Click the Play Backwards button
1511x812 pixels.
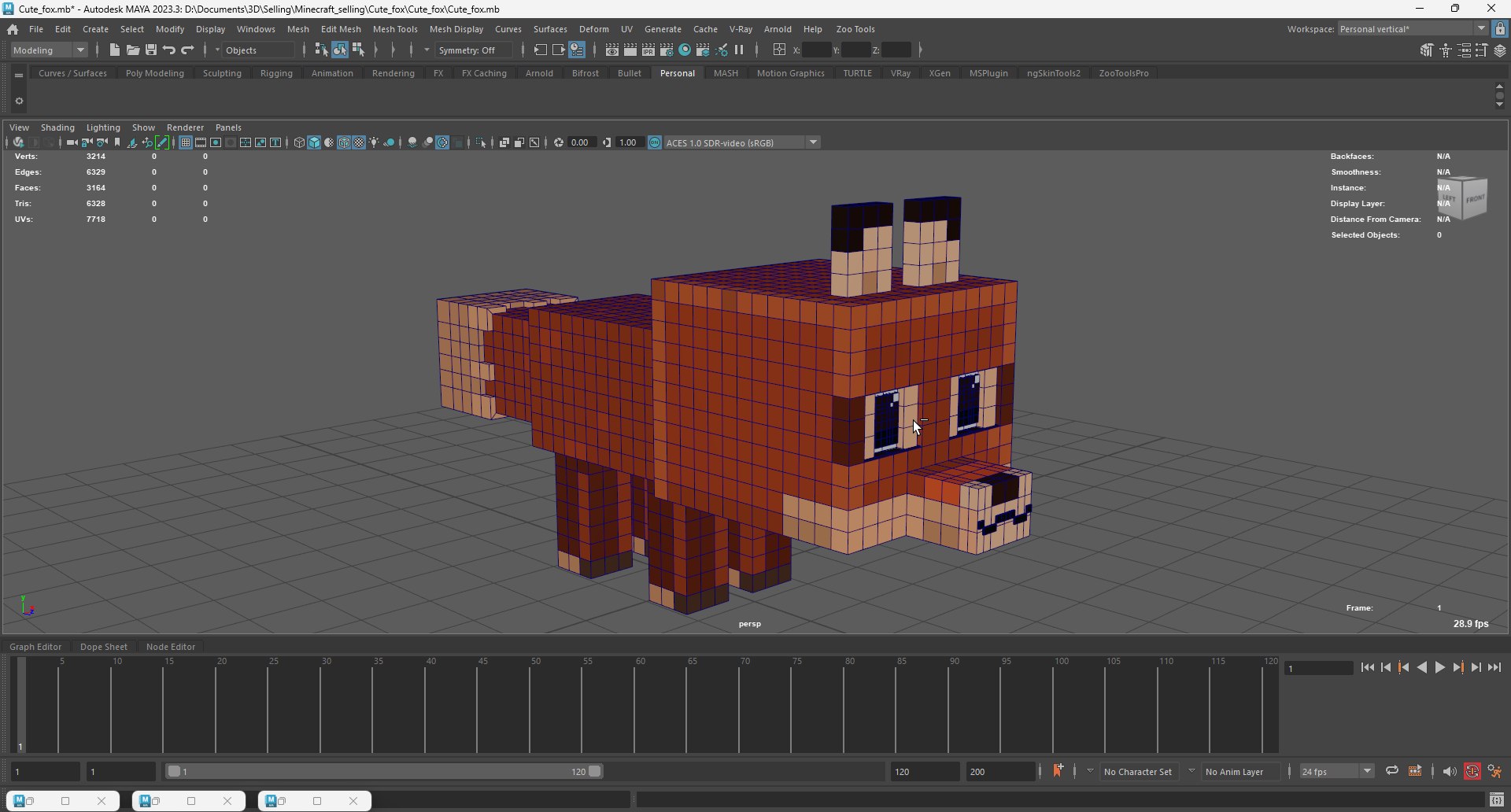click(1421, 667)
